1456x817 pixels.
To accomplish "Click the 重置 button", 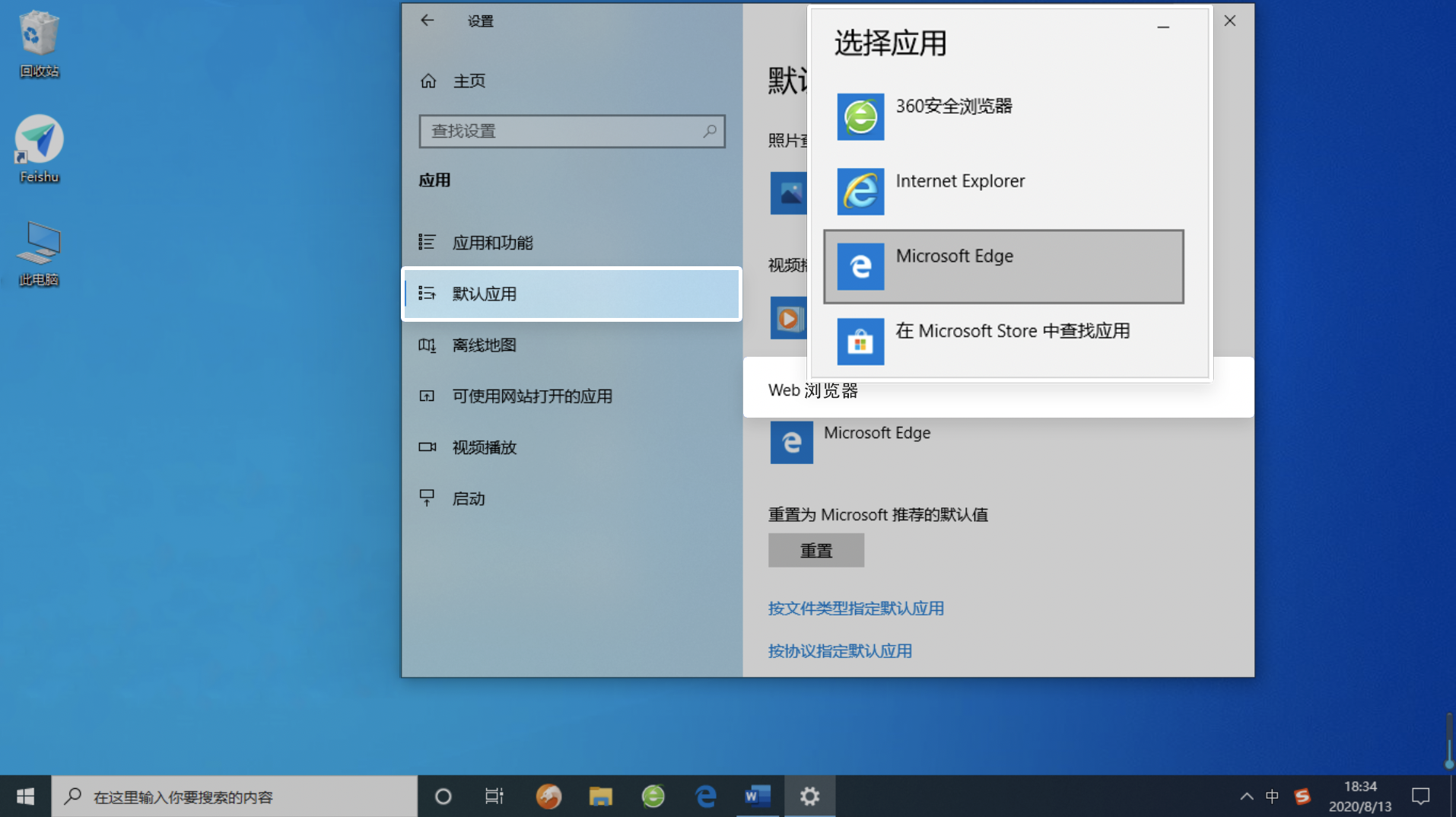I will [x=815, y=550].
